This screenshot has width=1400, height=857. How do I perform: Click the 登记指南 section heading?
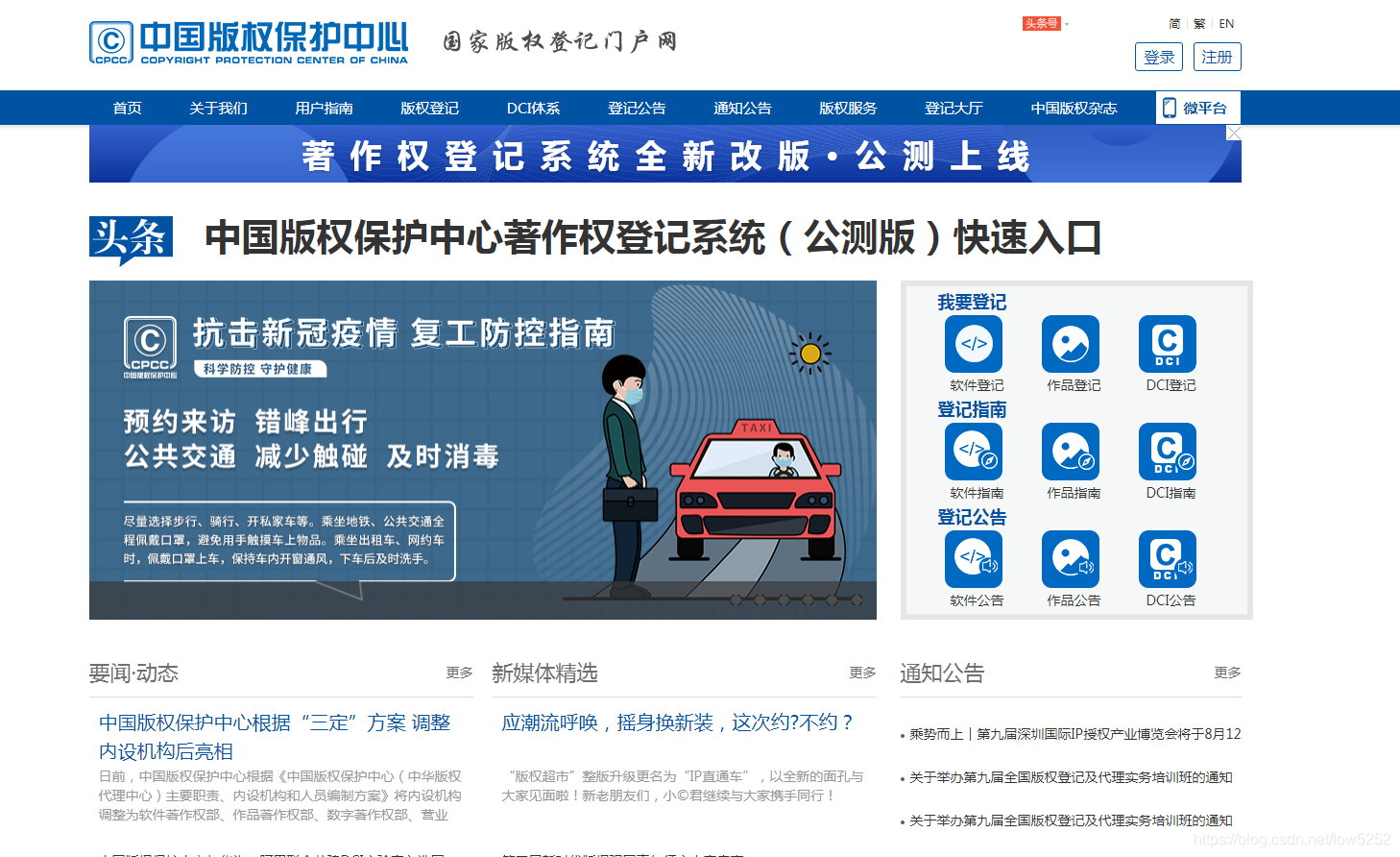pos(972,409)
